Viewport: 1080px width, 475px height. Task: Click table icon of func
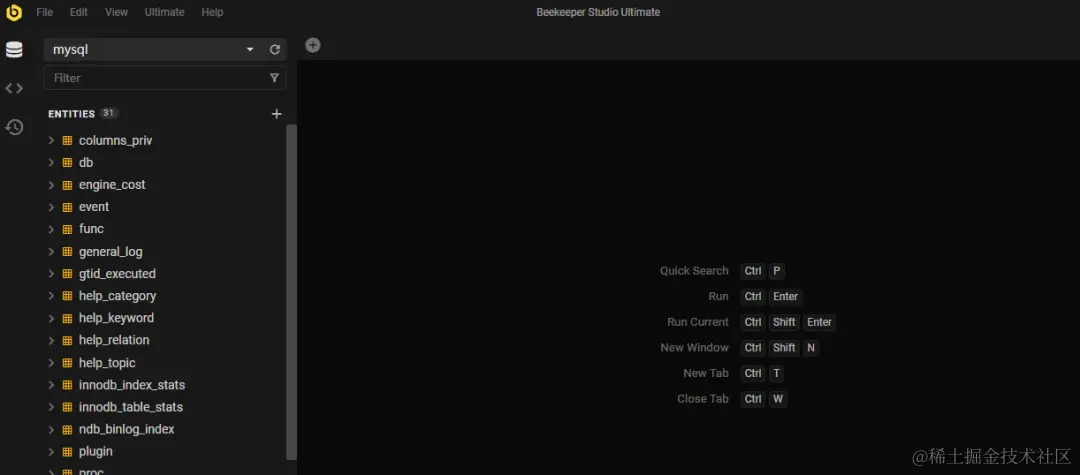pyautogui.click(x=67, y=229)
